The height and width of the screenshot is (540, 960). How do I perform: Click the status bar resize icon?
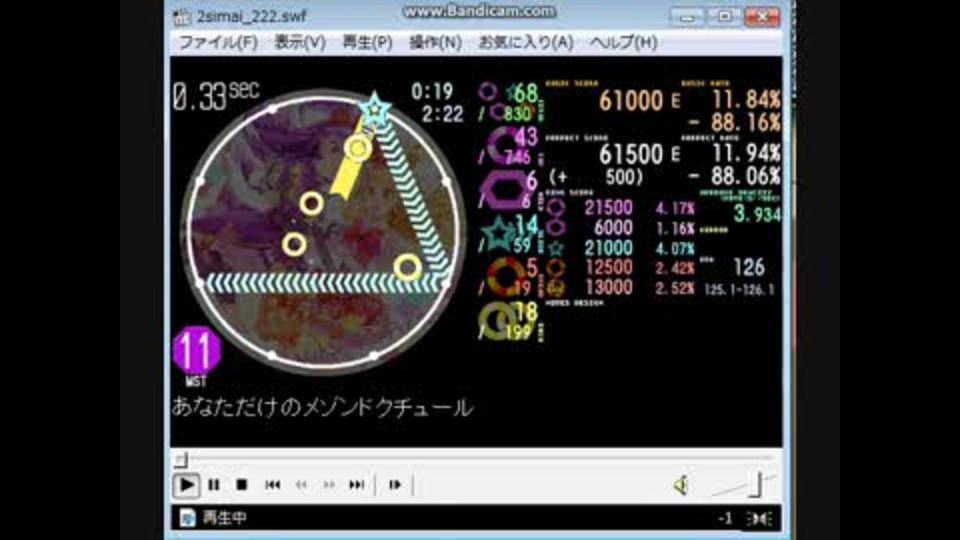tap(760, 519)
